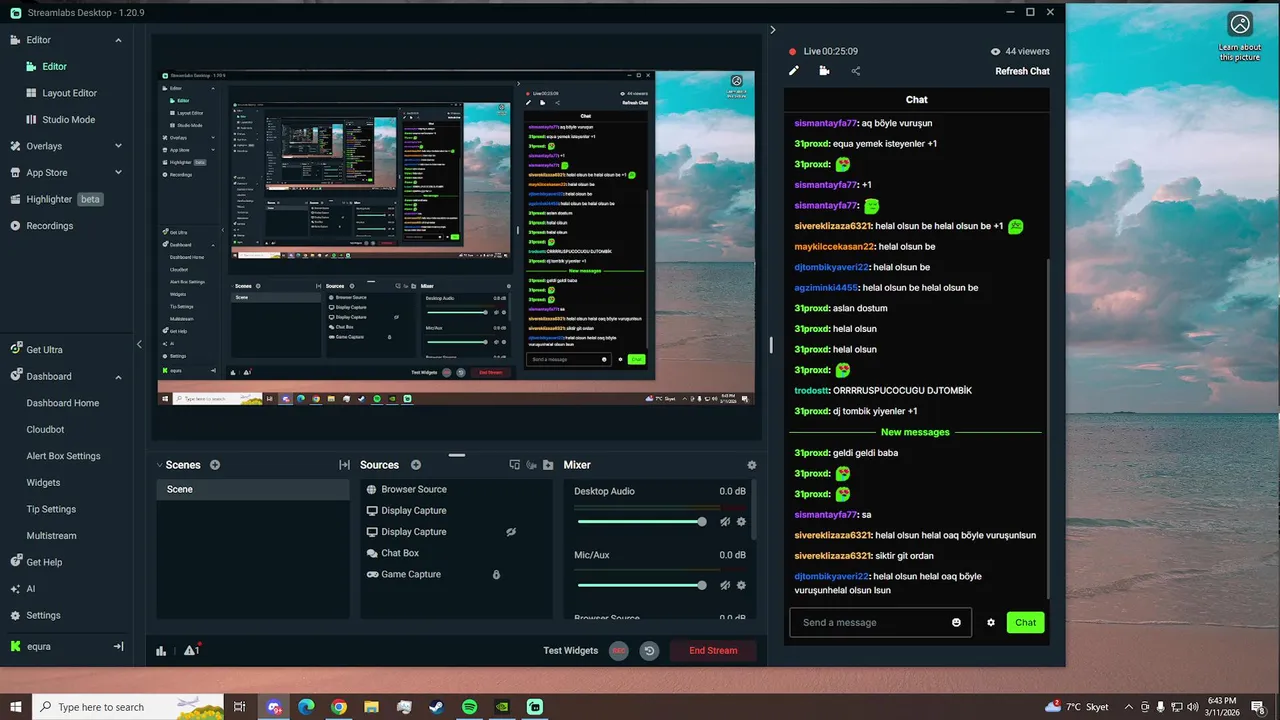
Task: Click the Highlighter sidebar icon
Action: [x=15, y=199]
